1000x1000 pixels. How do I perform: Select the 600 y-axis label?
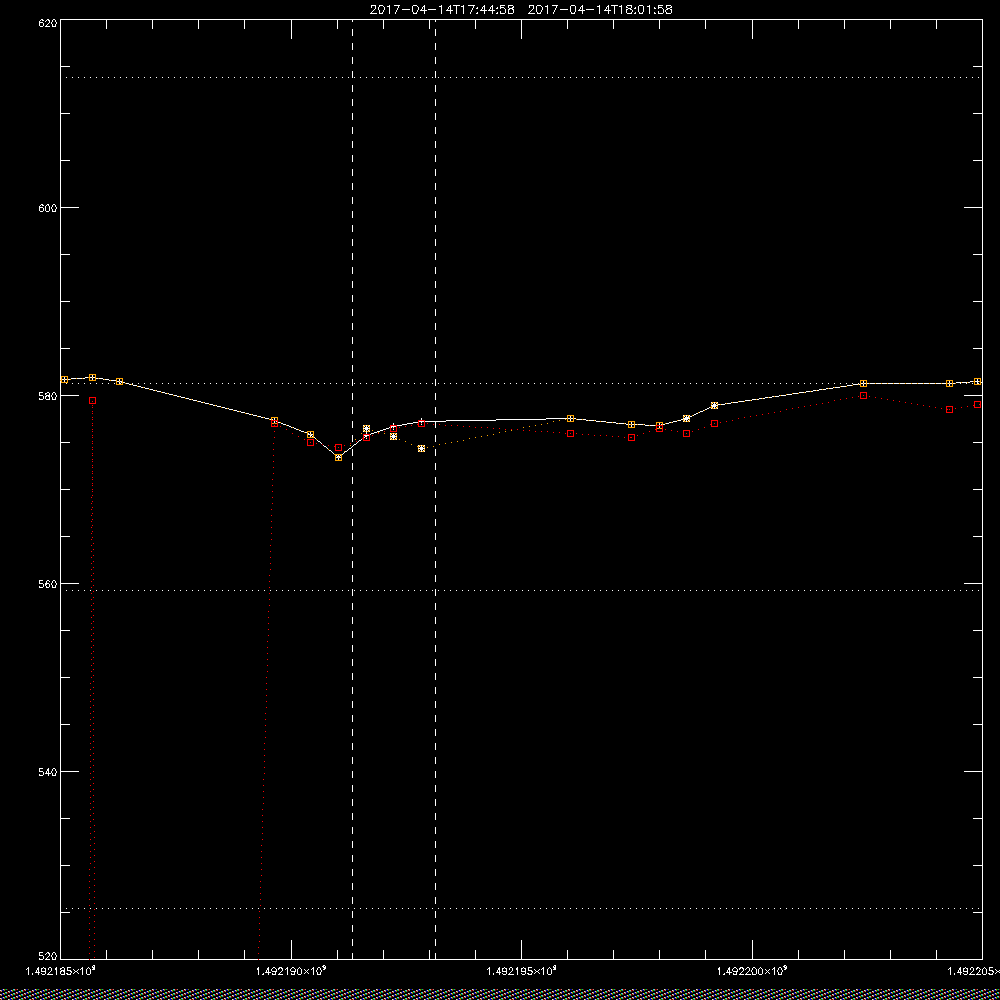[x=48, y=208]
